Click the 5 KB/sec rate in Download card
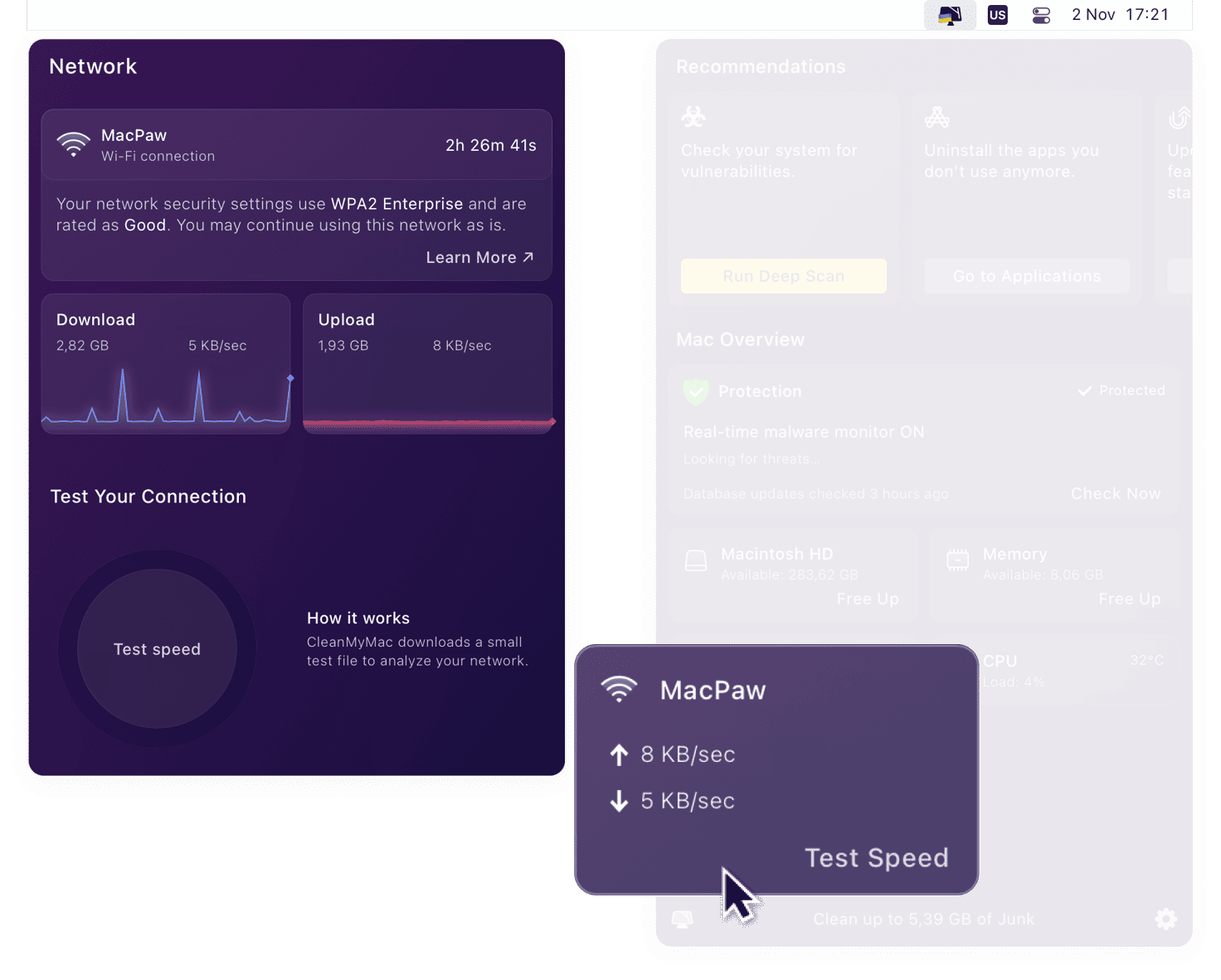The width and height of the screenshot is (1221, 980). (217, 346)
